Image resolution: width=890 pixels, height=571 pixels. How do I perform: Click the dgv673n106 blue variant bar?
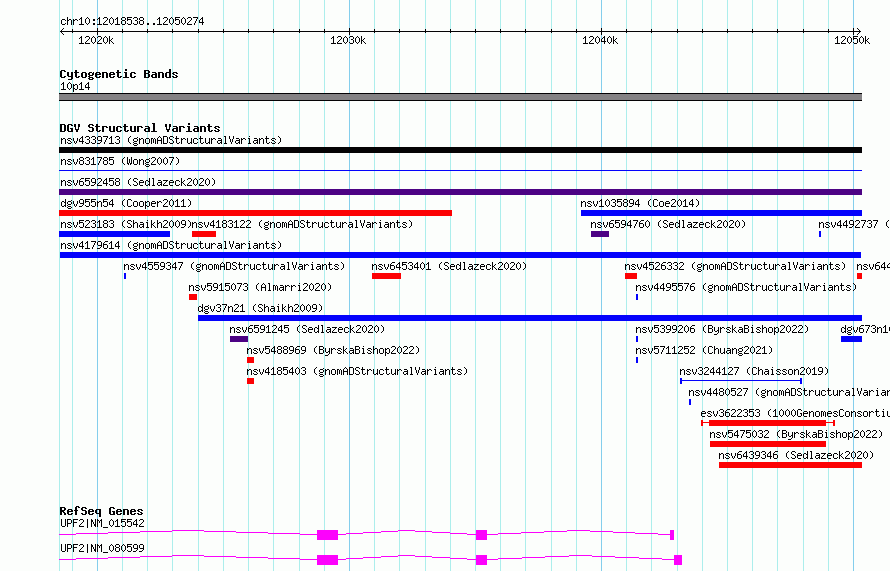pos(851,339)
